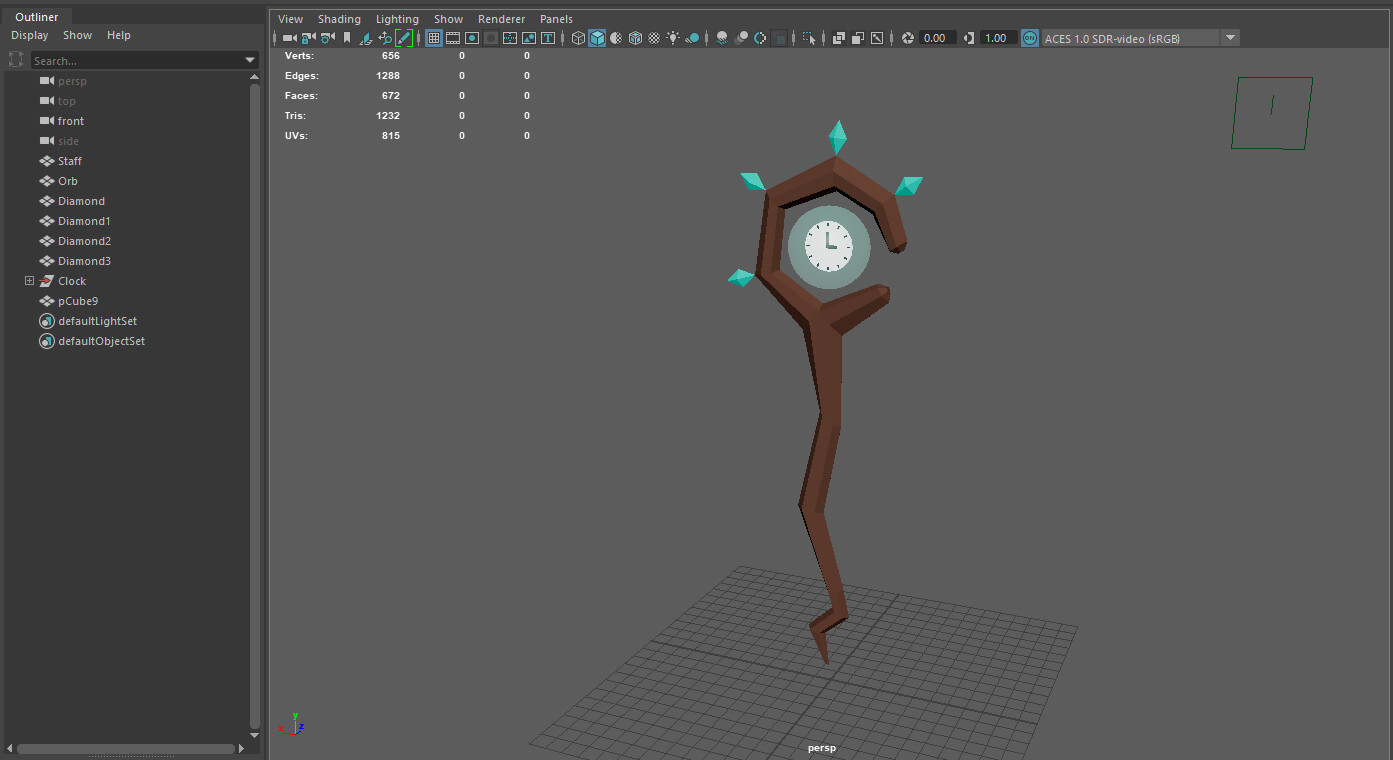The width and height of the screenshot is (1393, 760).
Task: Toggle shadows in the viewport
Action: pos(691,38)
